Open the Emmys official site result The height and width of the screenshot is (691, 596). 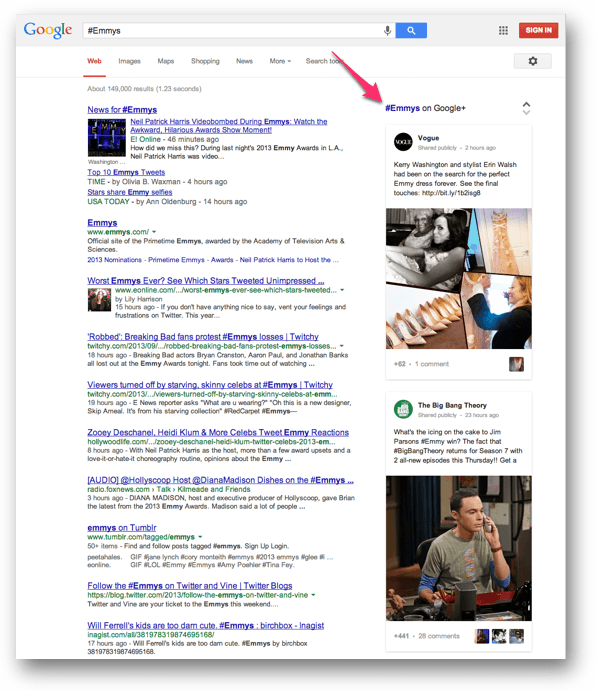[x=102, y=223]
